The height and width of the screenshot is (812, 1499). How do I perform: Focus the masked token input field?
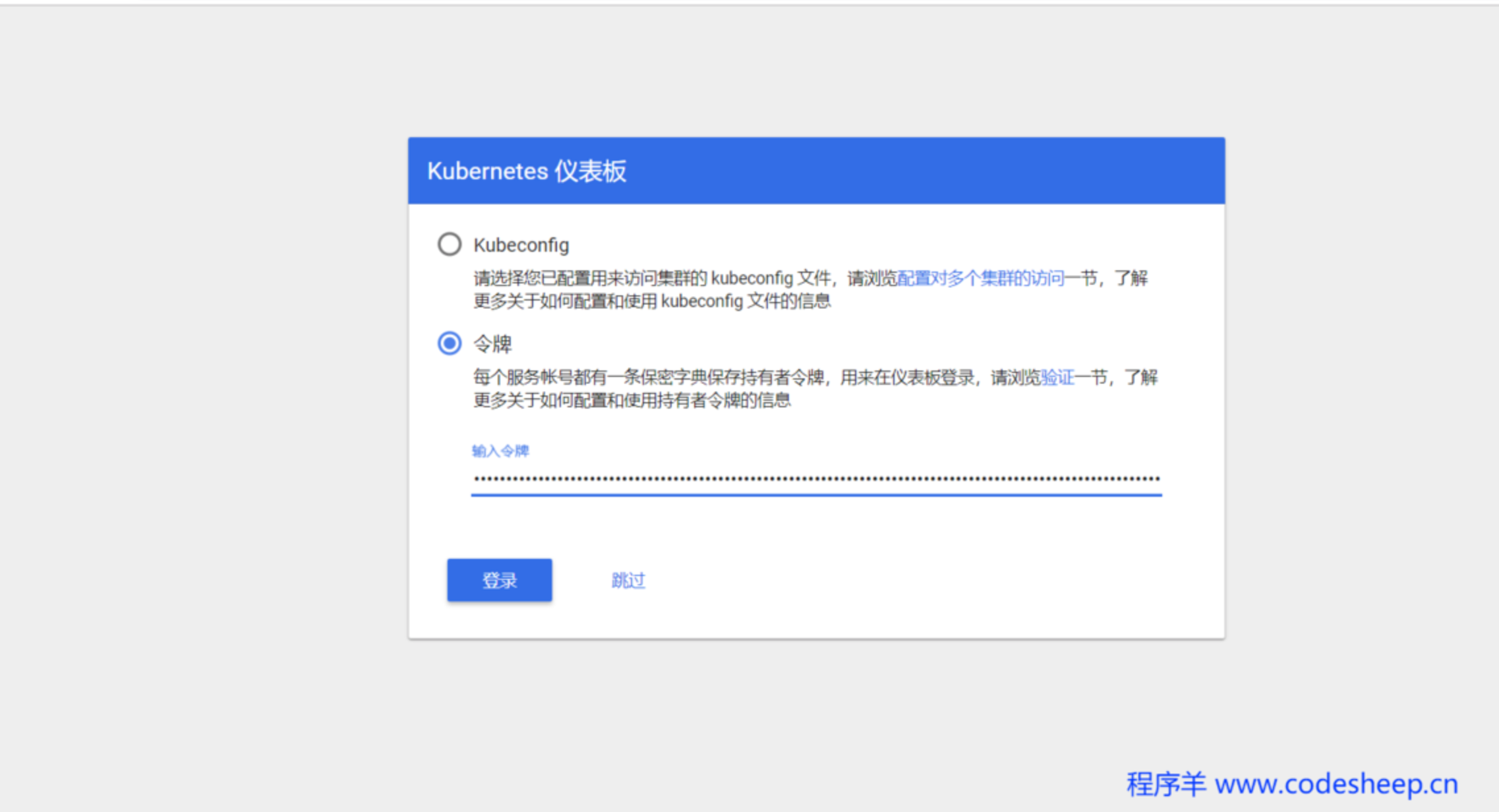816,479
